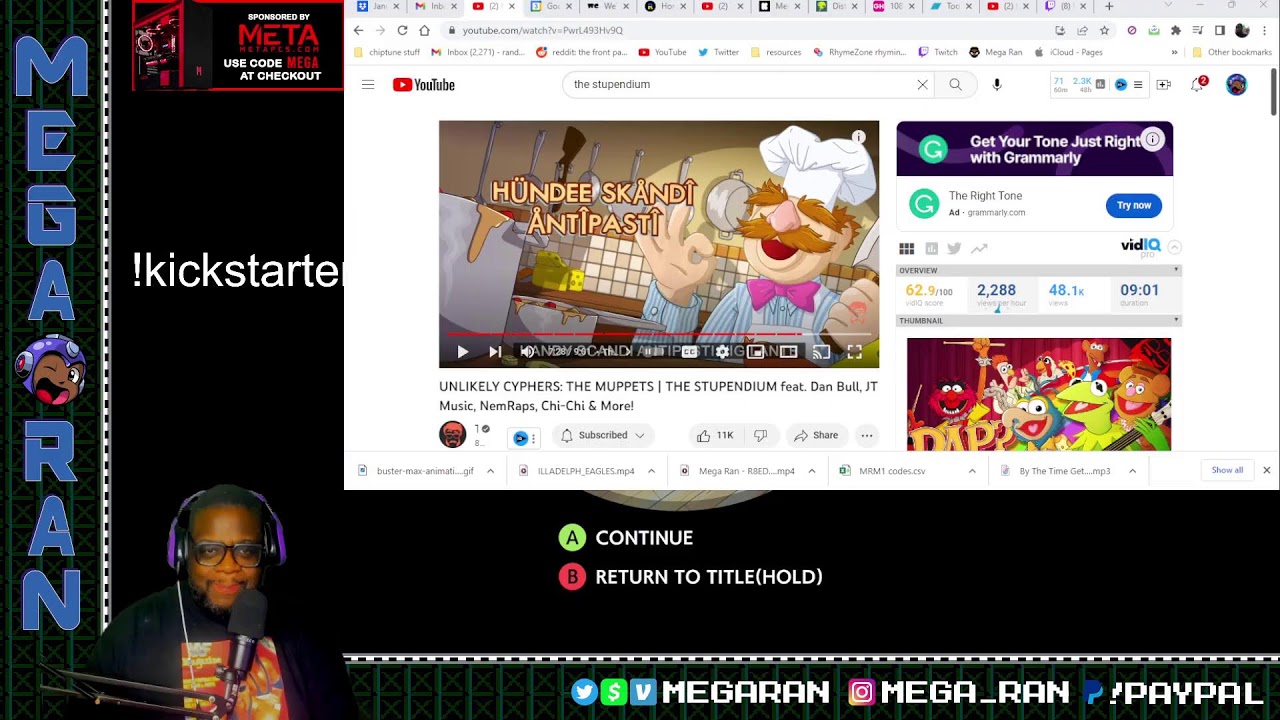The height and width of the screenshot is (720, 1280).
Task: Bookmark this page with the star icon
Action: pyautogui.click(x=1104, y=30)
